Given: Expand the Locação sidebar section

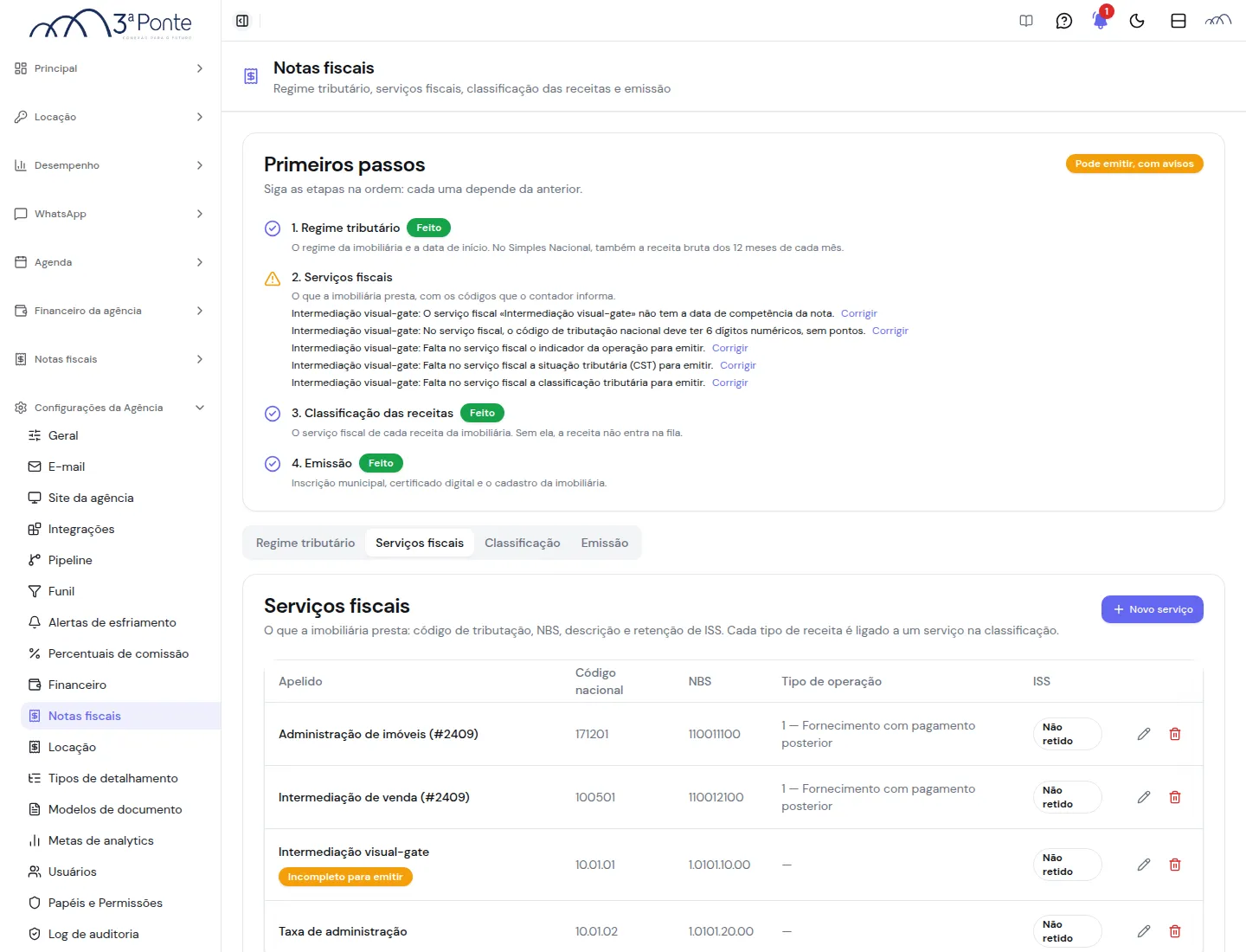Looking at the screenshot, I should (x=110, y=117).
